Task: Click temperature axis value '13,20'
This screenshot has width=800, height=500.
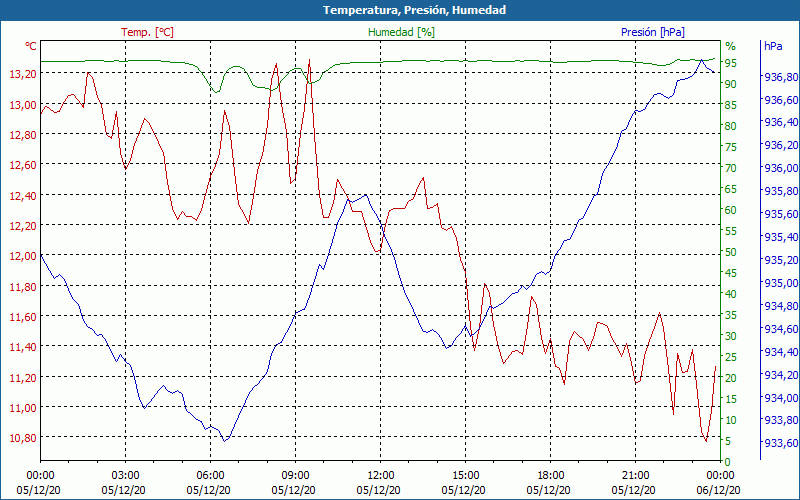Action: tap(23, 73)
